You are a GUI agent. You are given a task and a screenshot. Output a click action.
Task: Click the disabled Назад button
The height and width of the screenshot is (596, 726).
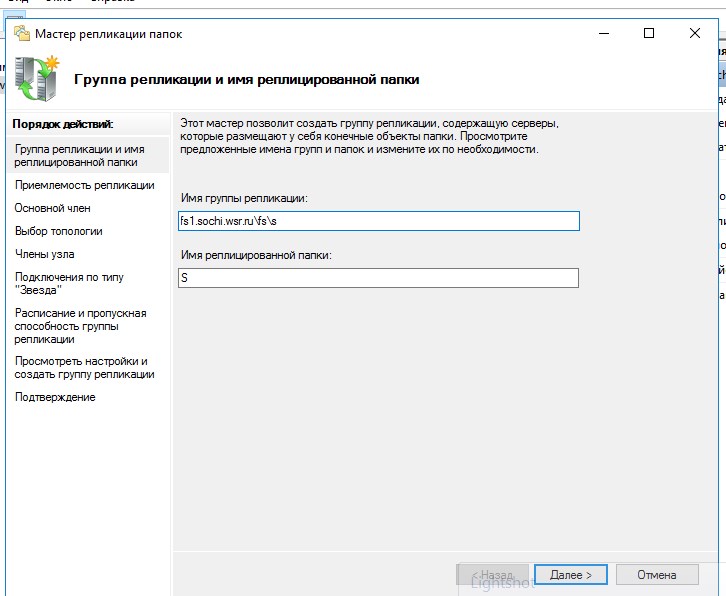pos(493,575)
